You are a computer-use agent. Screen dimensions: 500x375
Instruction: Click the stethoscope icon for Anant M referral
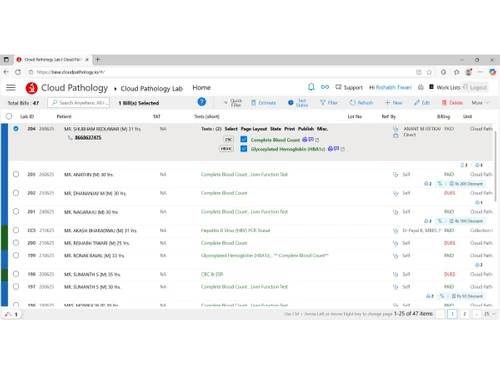click(x=396, y=129)
